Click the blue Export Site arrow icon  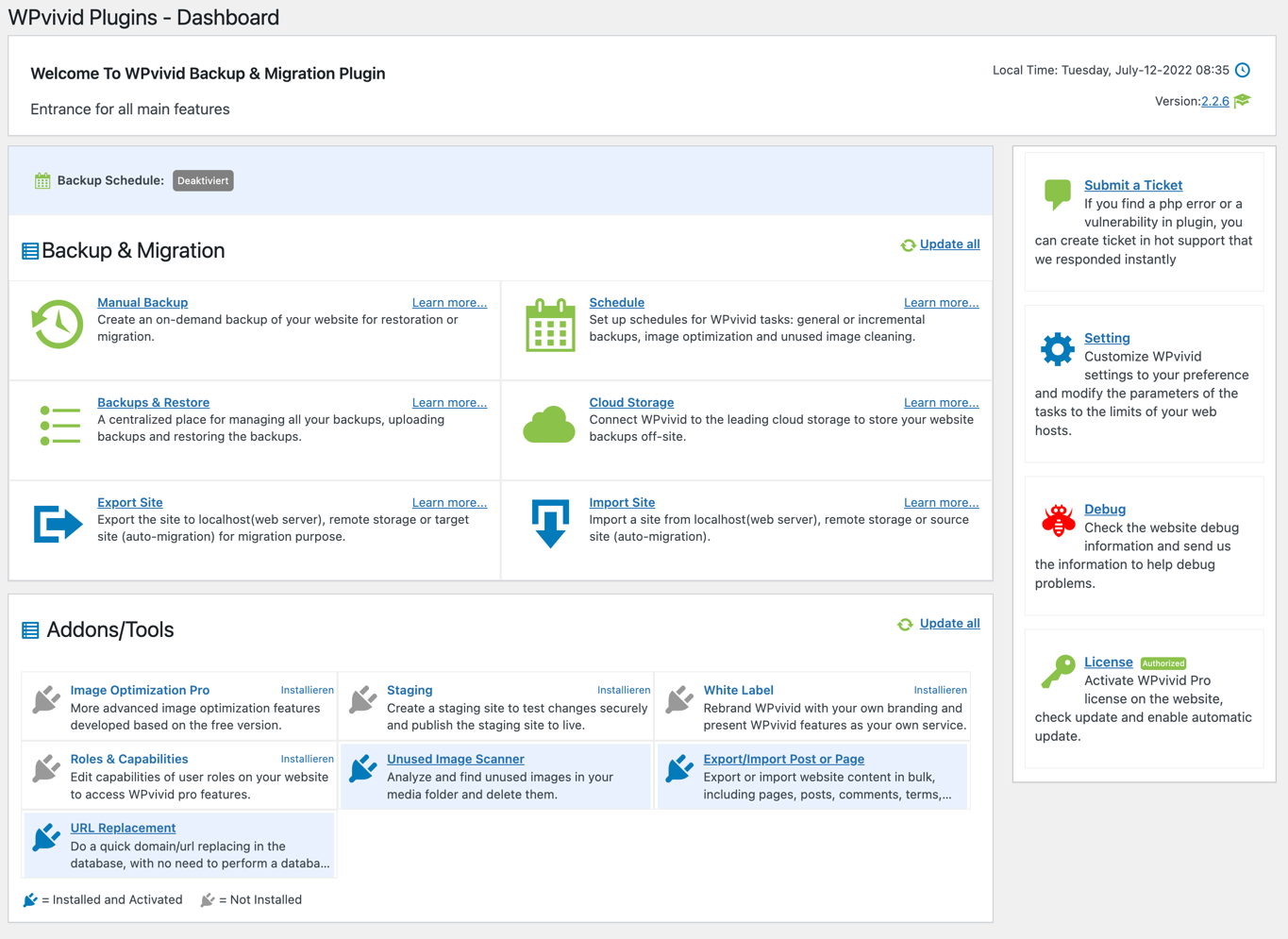tap(59, 524)
